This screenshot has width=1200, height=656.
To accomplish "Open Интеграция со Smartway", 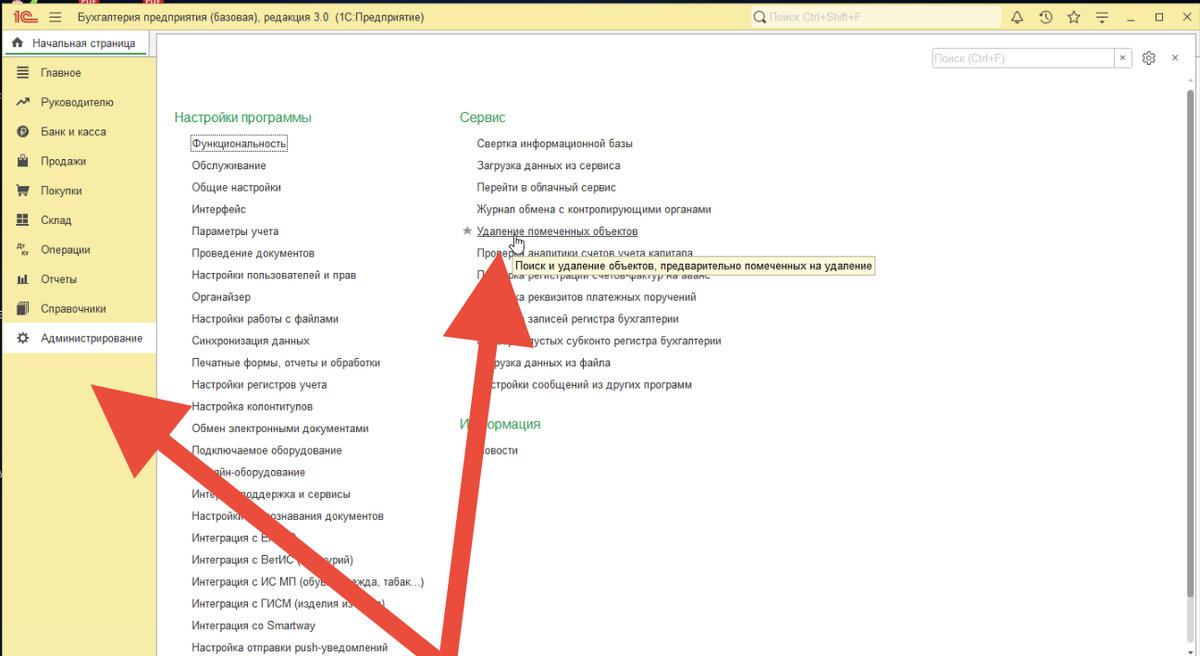I will coord(253,626).
